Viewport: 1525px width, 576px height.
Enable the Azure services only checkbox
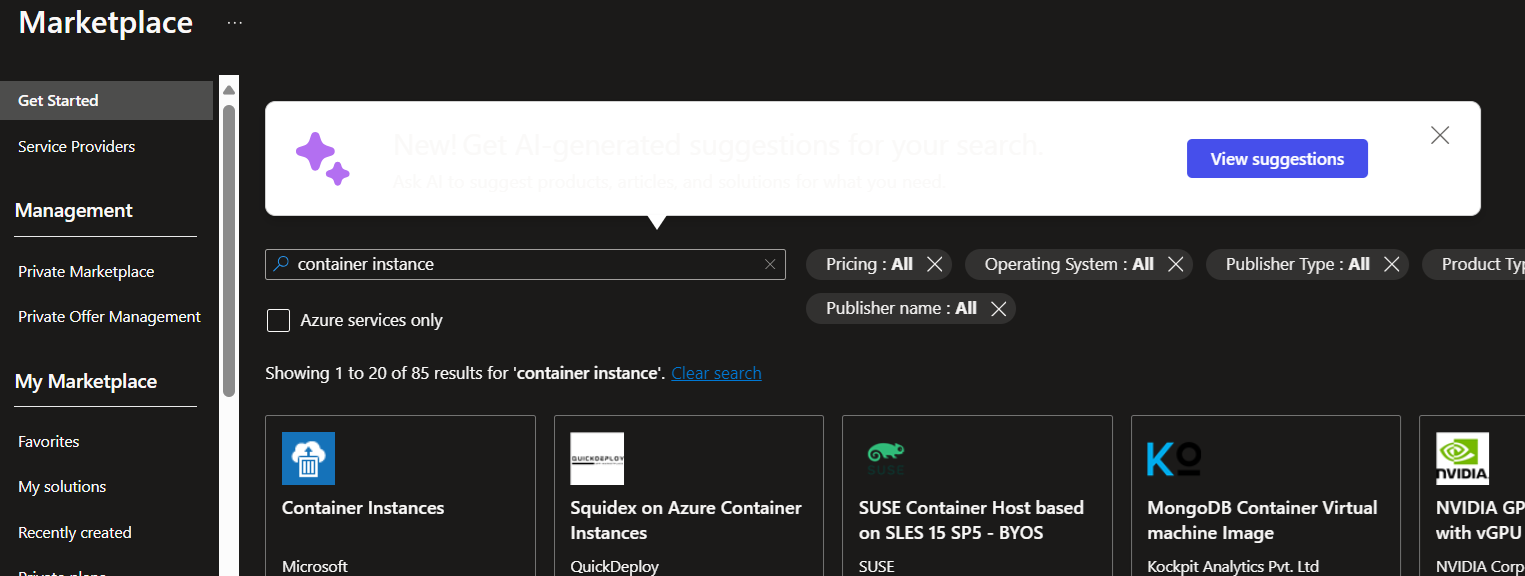pos(278,321)
